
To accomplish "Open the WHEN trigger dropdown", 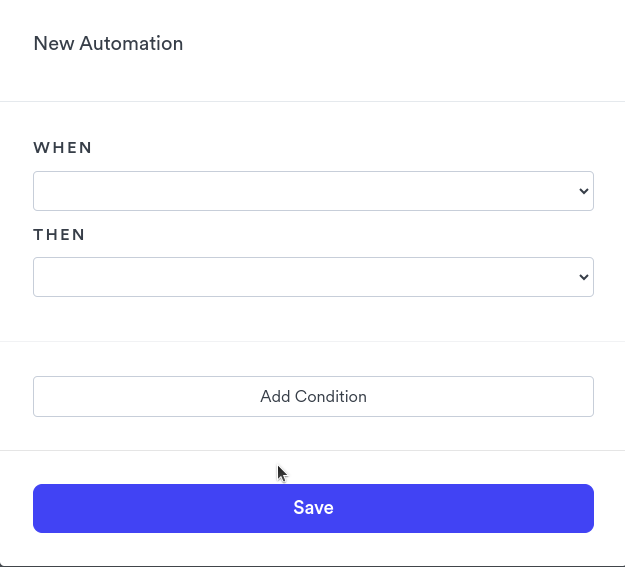I will tap(313, 191).
